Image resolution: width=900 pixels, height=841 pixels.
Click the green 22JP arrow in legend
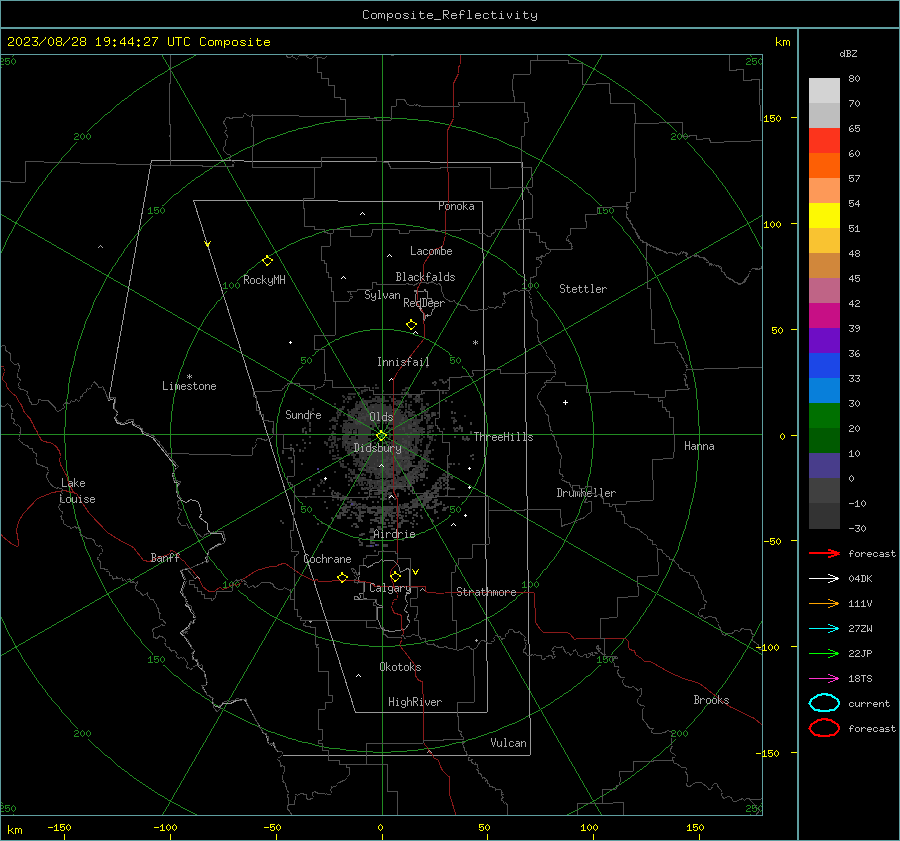pos(824,653)
